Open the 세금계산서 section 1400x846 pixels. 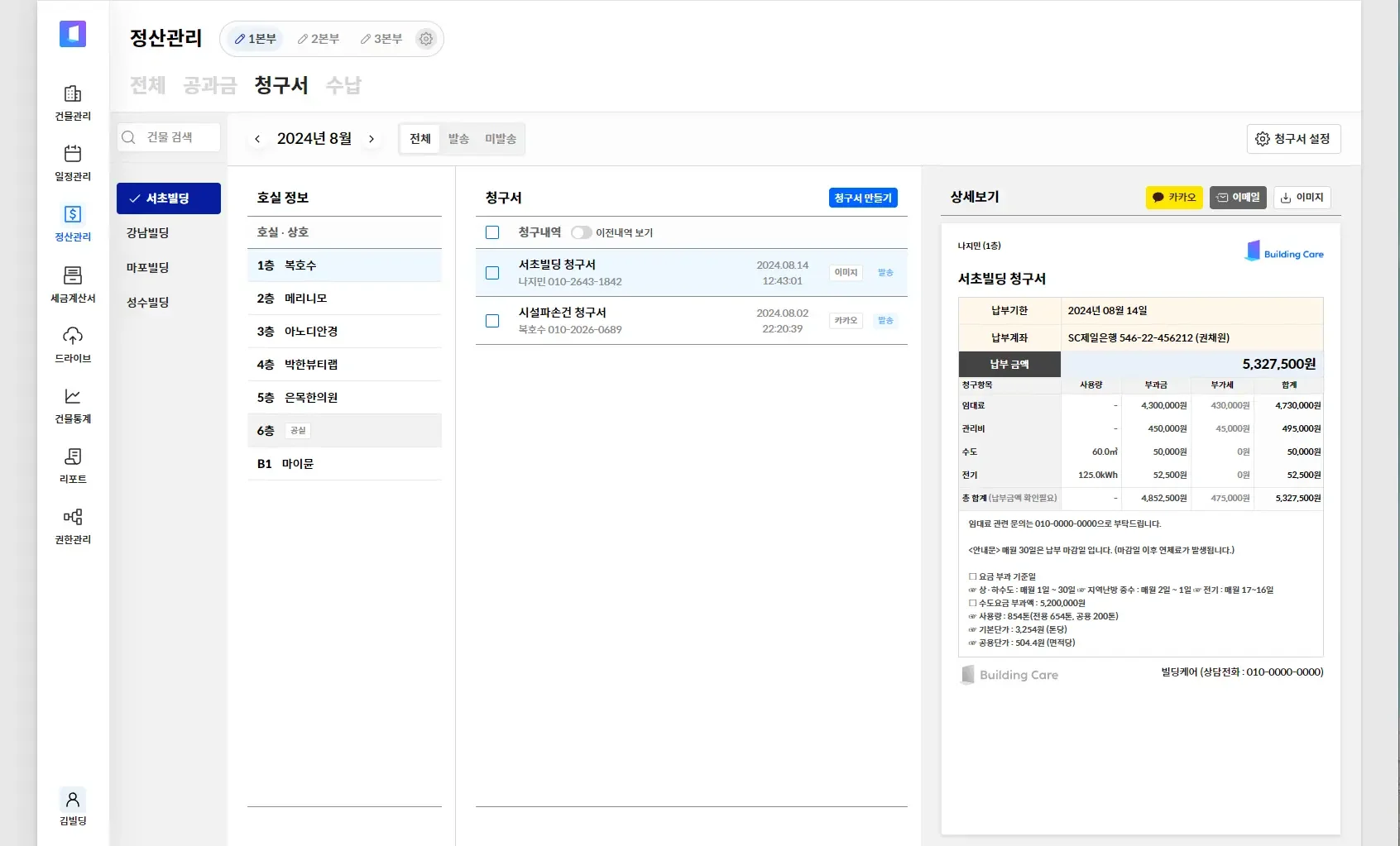(72, 282)
